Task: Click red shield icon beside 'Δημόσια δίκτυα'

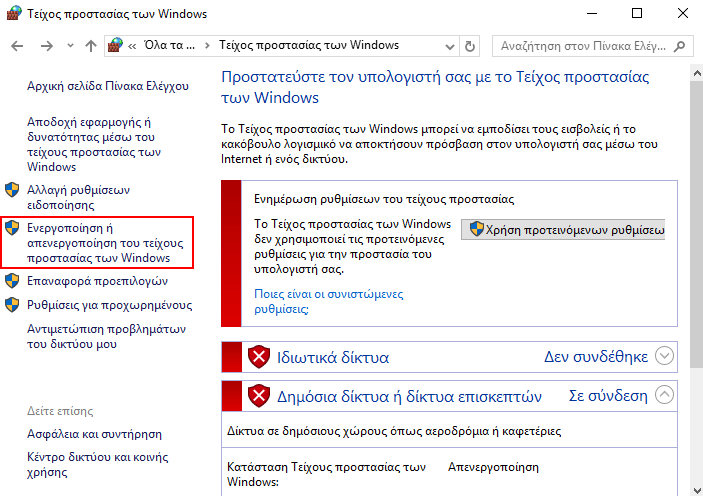Action: (x=259, y=396)
